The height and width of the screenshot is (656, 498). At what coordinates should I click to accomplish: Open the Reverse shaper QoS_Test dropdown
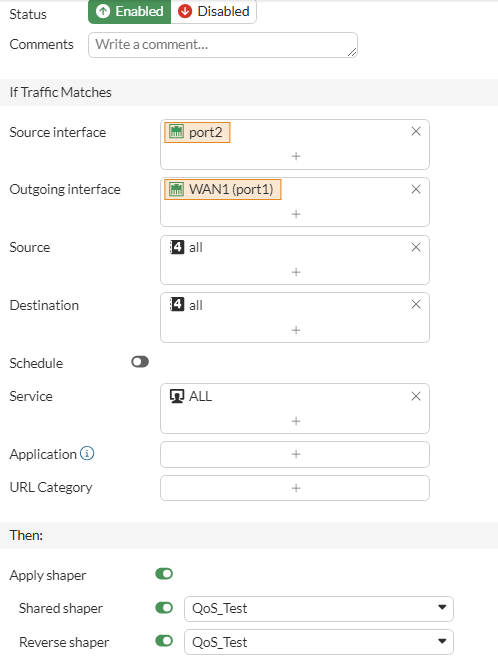319,642
